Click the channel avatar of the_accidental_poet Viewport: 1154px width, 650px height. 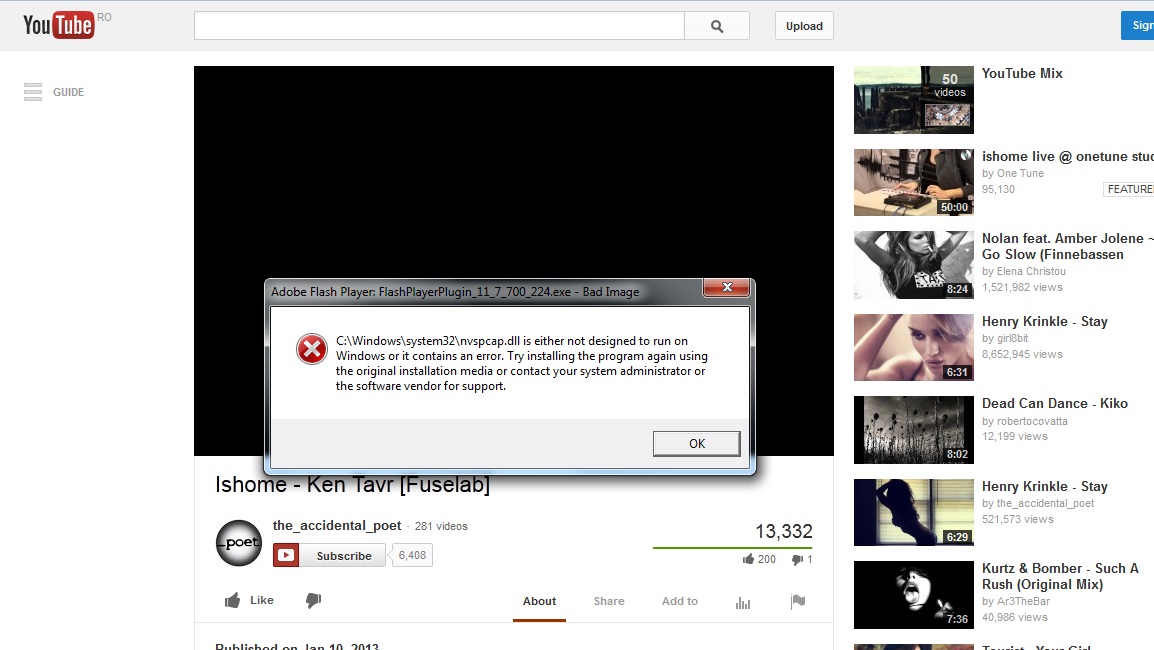[x=238, y=542]
